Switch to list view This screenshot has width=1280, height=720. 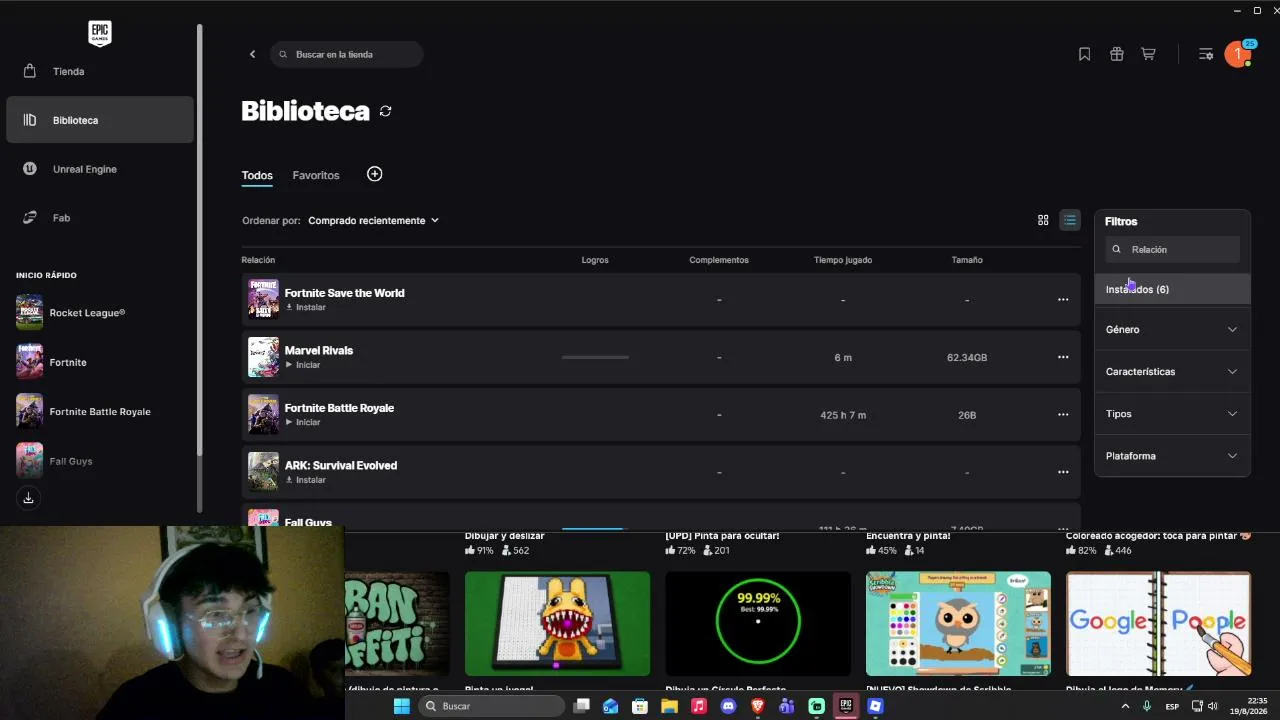point(1070,220)
